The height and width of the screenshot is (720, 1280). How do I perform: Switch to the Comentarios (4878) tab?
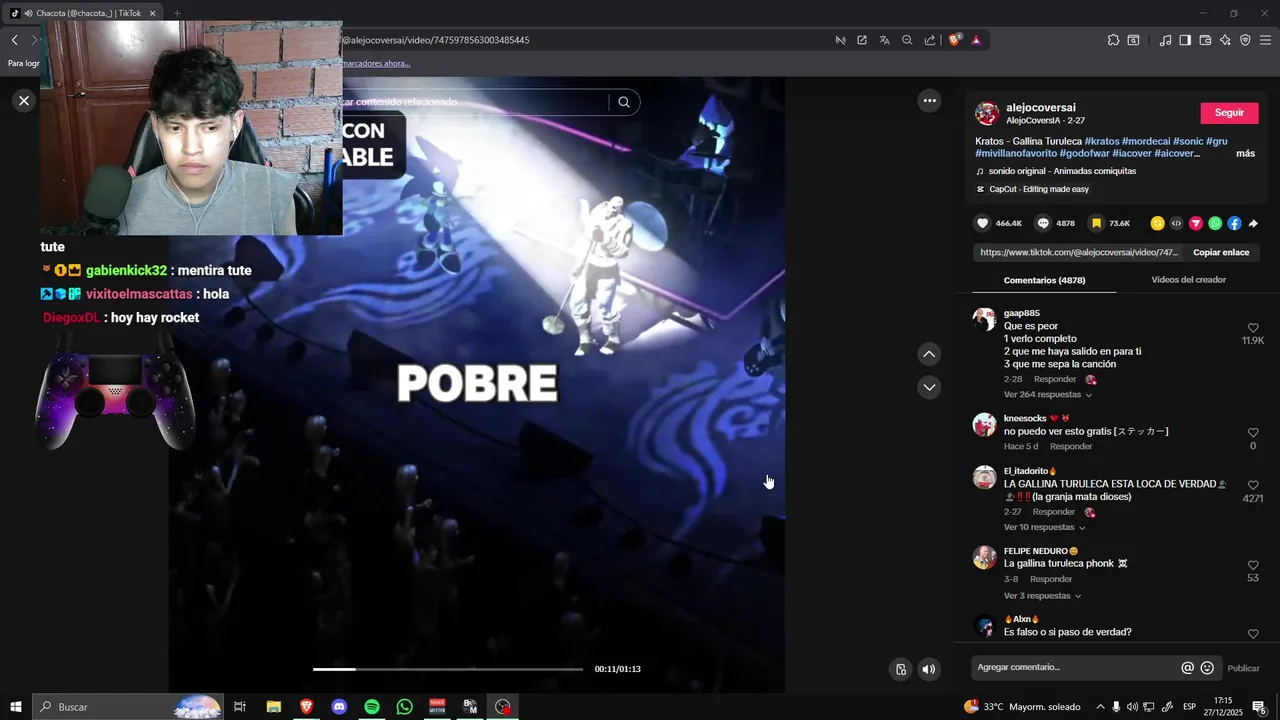pyautogui.click(x=1044, y=280)
